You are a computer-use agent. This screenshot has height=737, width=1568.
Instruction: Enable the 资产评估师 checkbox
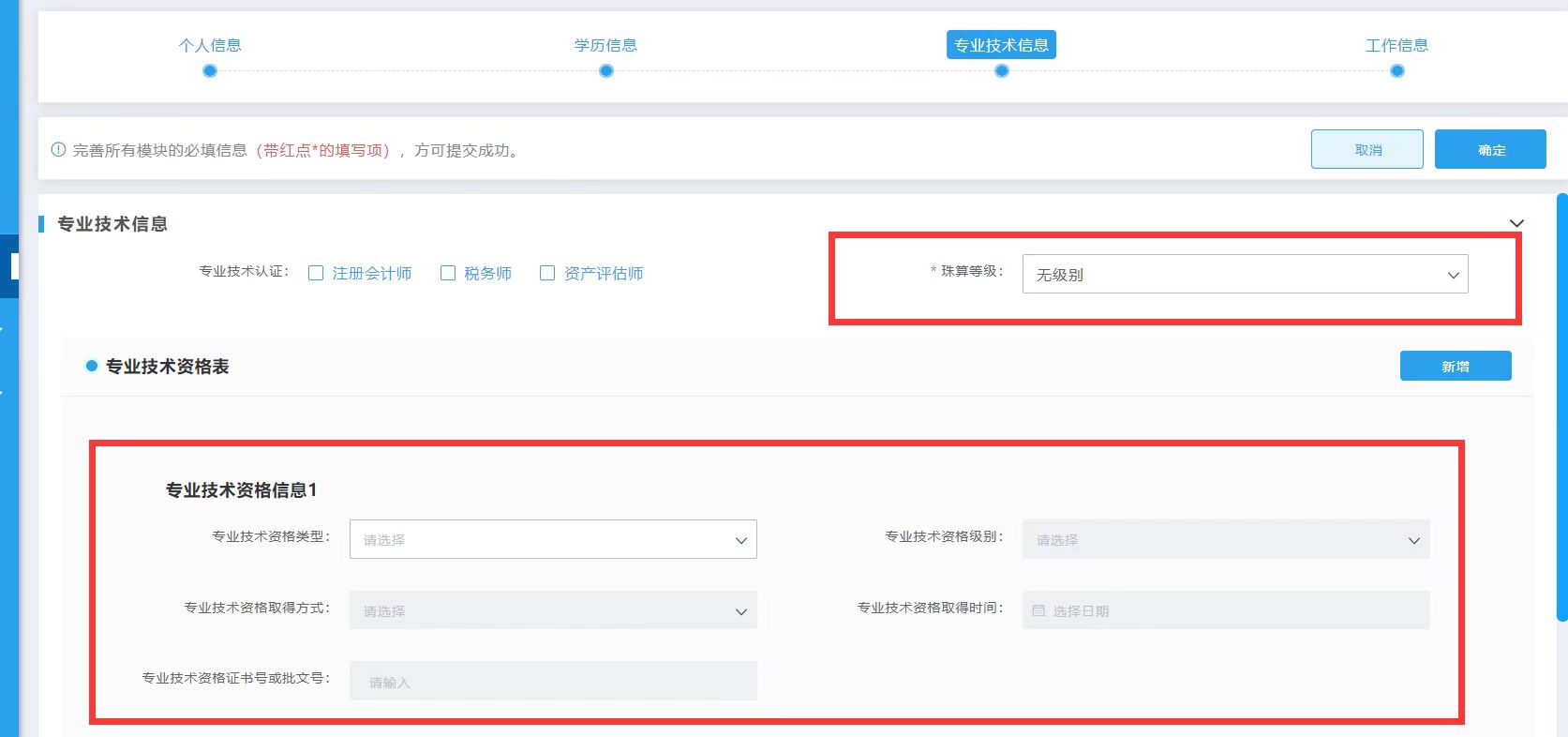click(547, 273)
